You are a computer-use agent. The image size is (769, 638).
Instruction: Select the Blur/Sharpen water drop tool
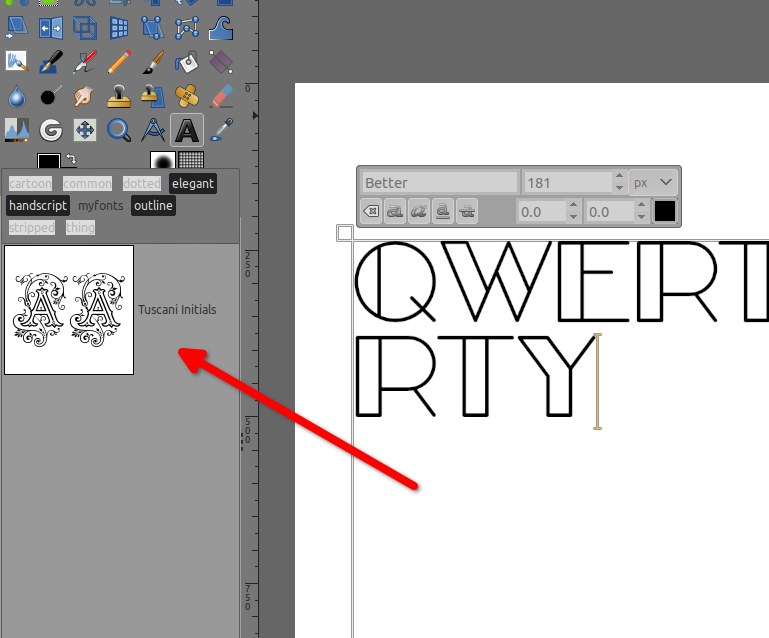click(x=17, y=96)
